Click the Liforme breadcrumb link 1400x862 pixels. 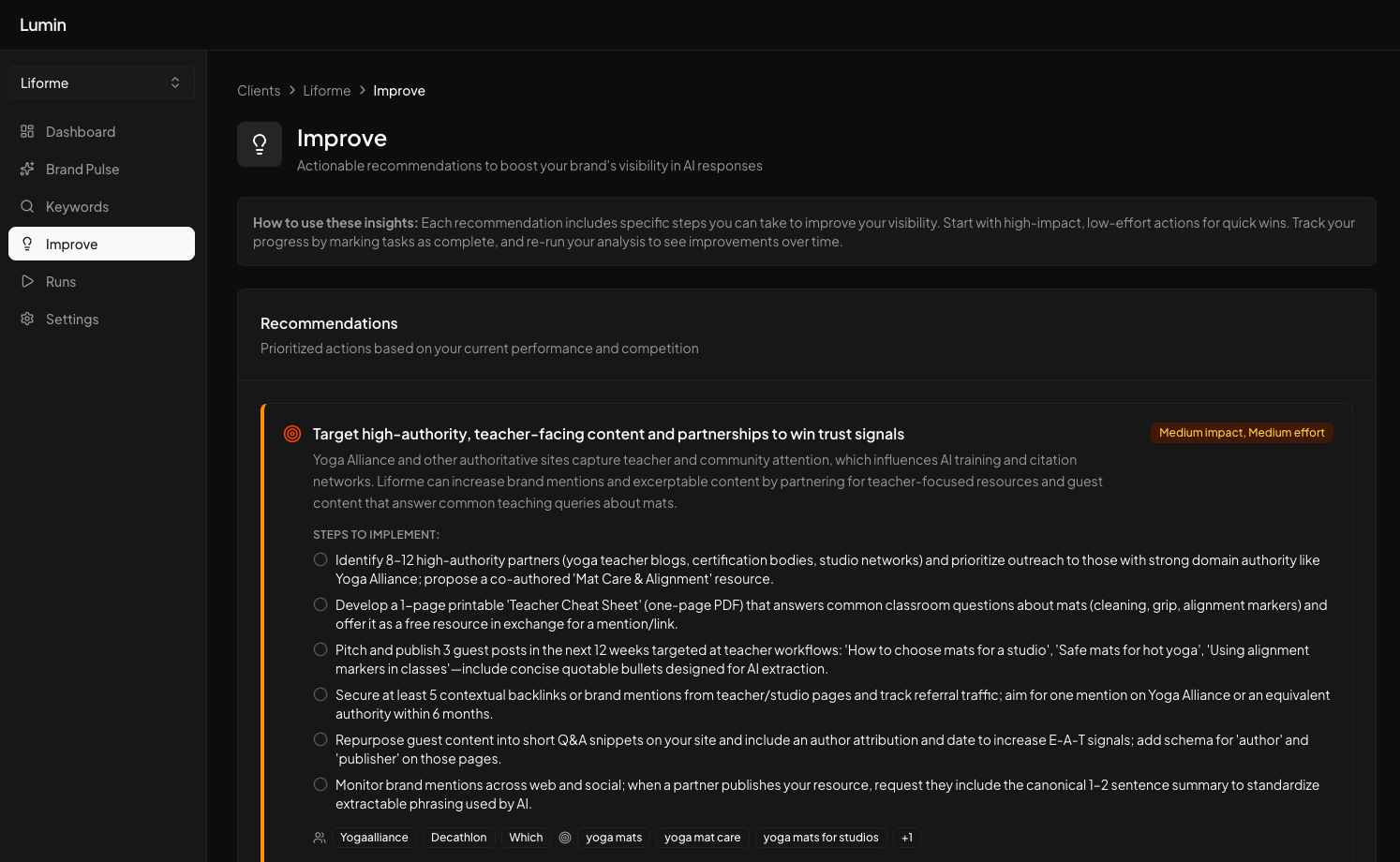coord(326,90)
